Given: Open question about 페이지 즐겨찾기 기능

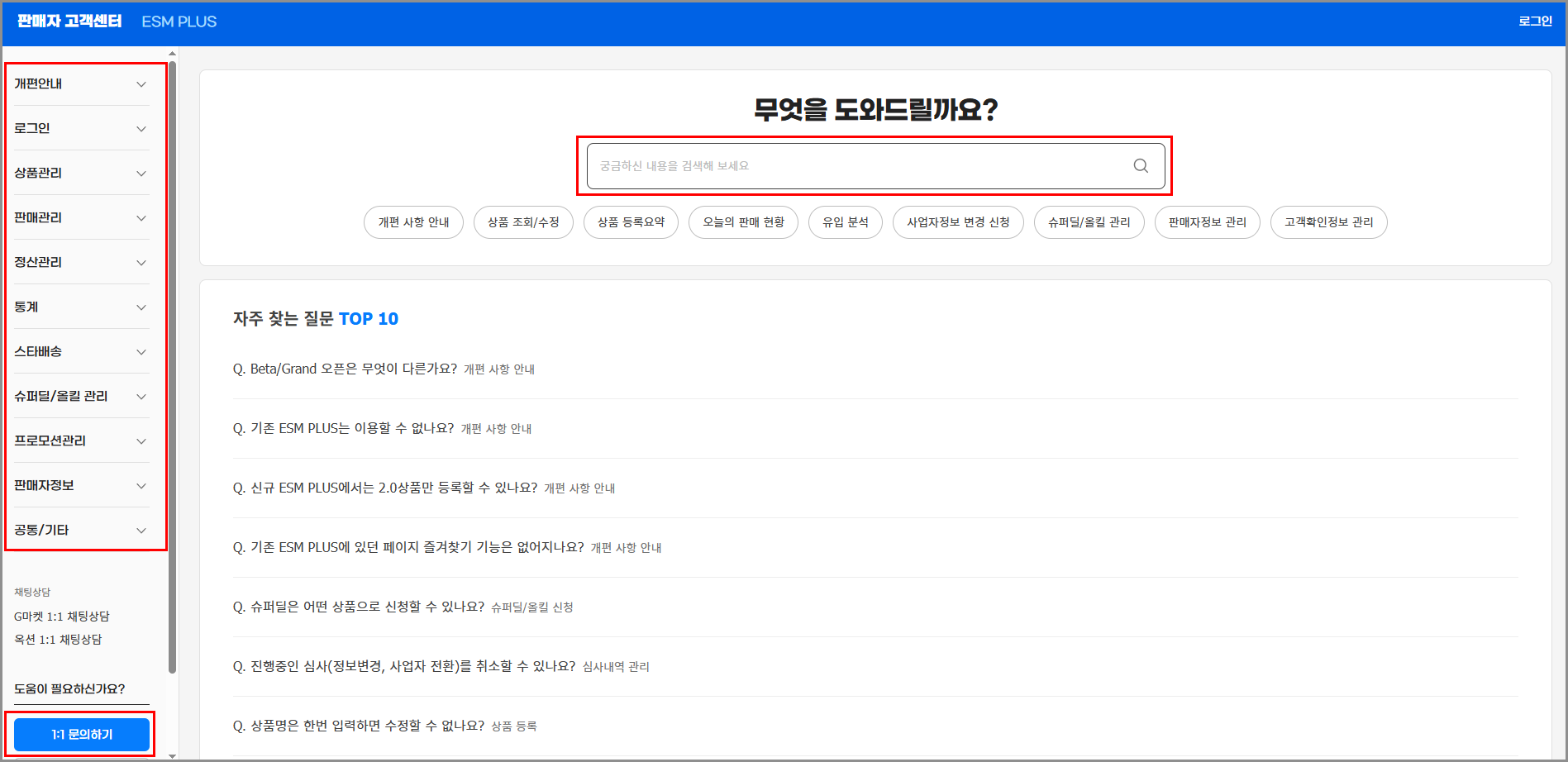Looking at the screenshot, I should tap(408, 547).
